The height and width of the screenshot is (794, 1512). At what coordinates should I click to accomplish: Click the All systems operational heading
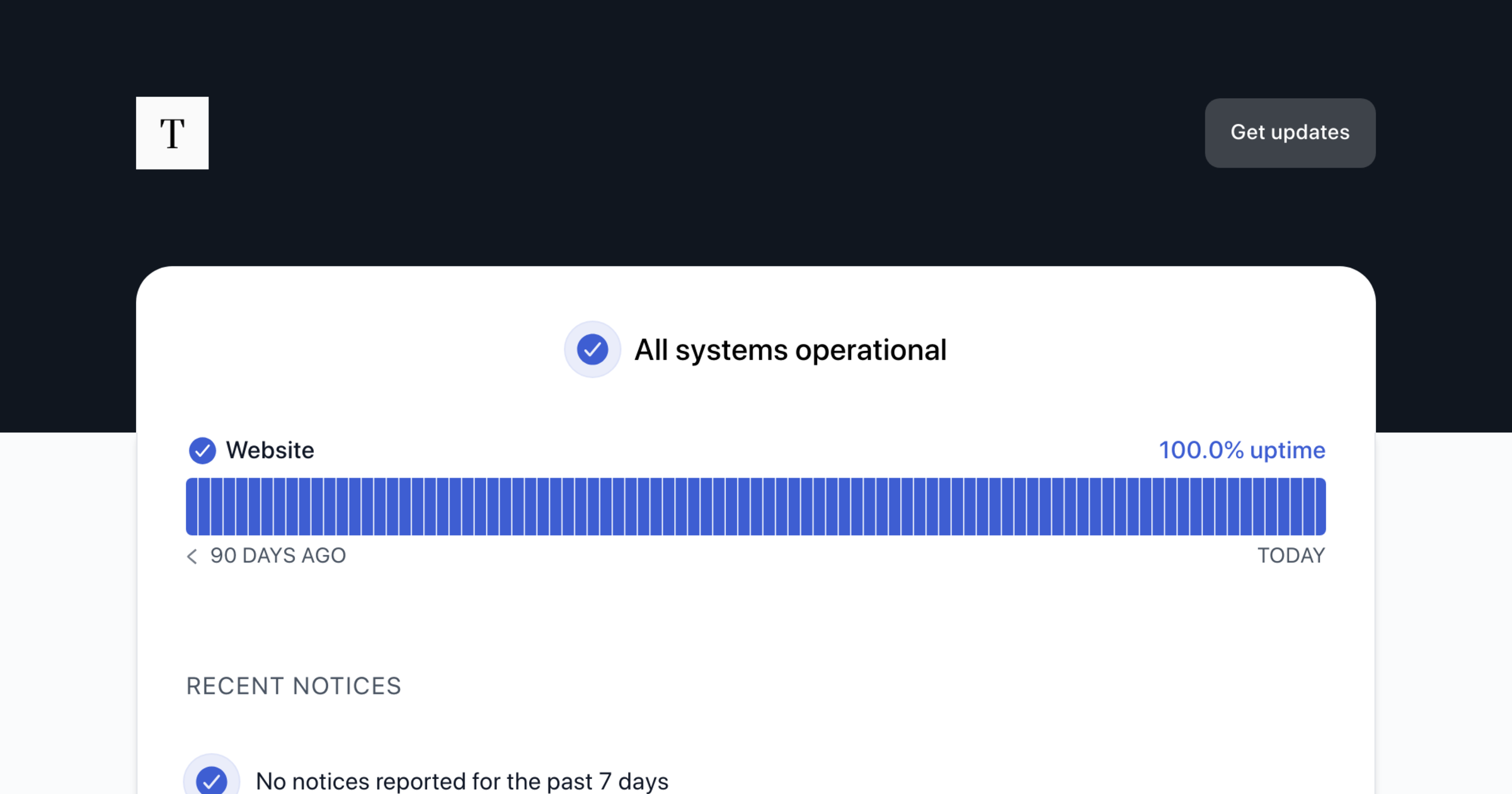[790, 350]
